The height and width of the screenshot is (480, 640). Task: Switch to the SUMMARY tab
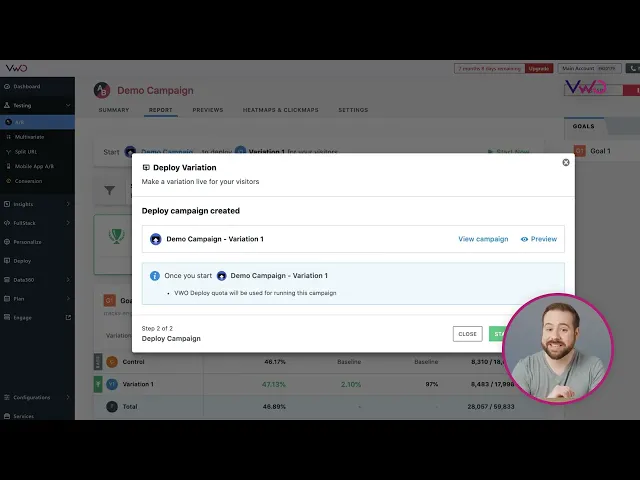114,110
